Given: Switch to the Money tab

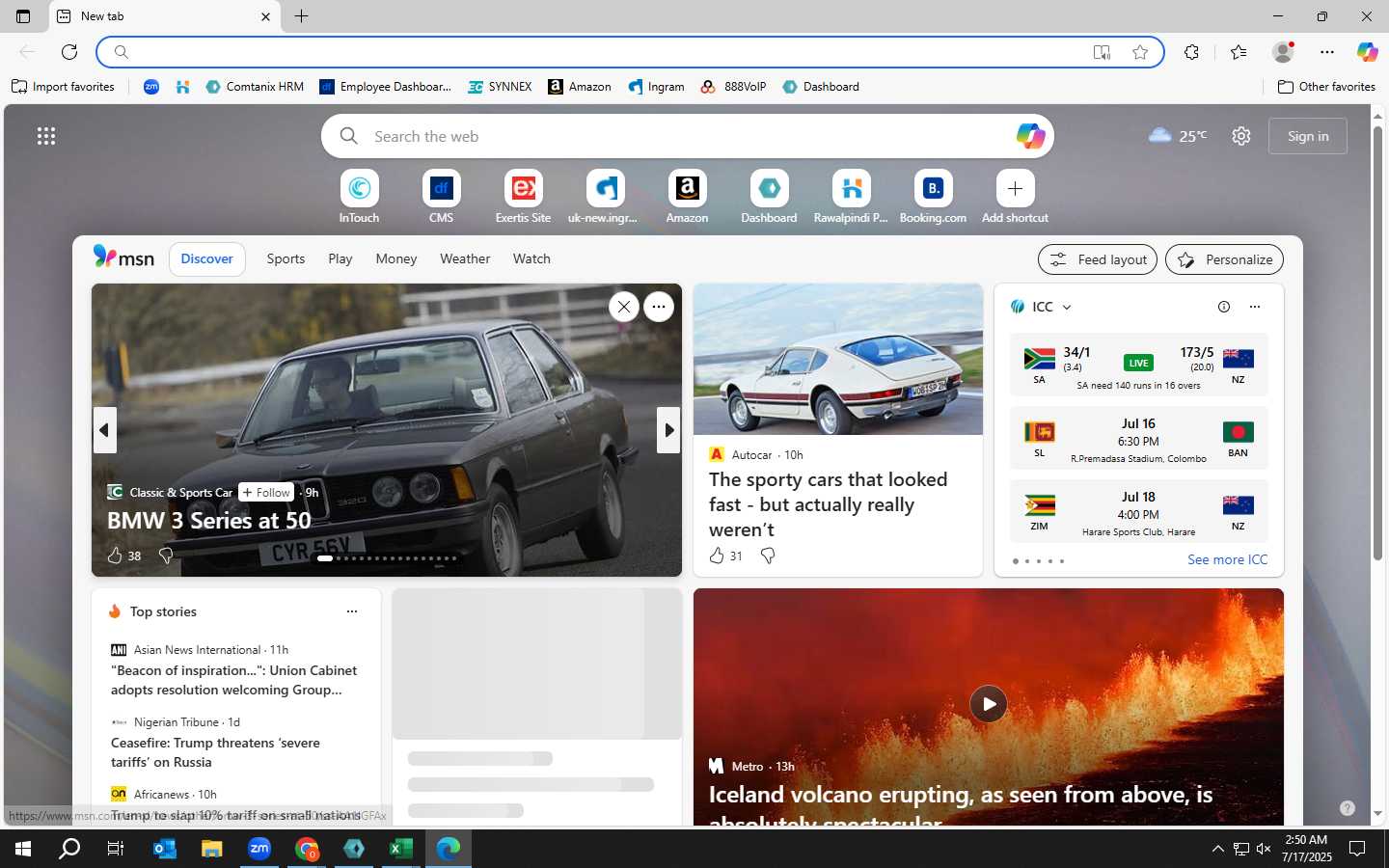Looking at the screenshot, I should coord(396,258).
